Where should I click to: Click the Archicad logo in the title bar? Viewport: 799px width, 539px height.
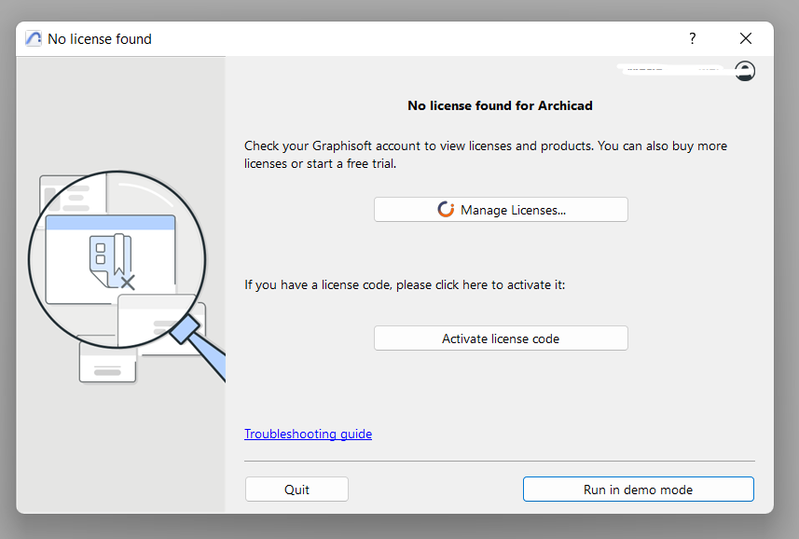[34, 39]
